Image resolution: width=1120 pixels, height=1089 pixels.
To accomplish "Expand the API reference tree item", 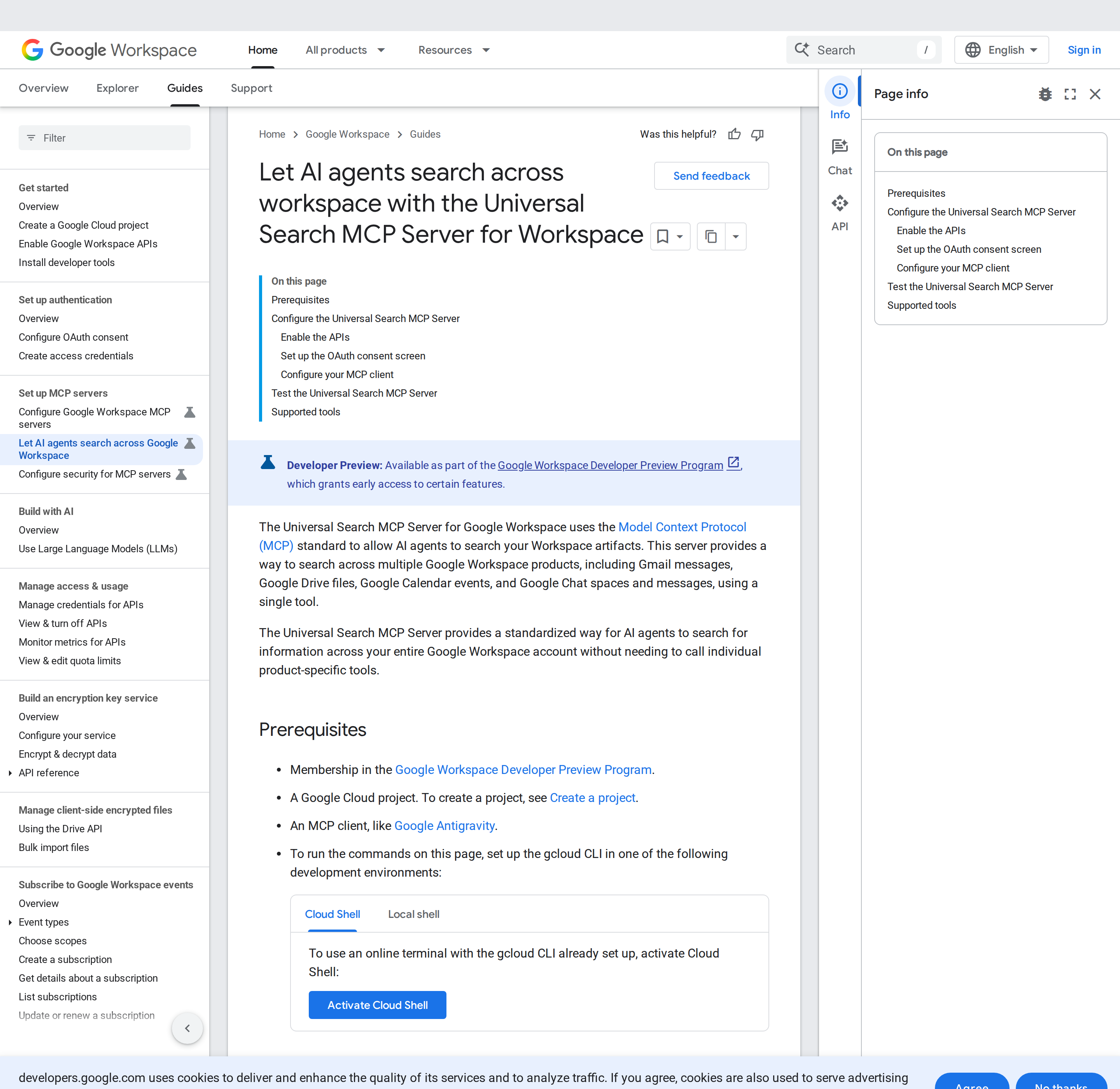I will point(10,773).
